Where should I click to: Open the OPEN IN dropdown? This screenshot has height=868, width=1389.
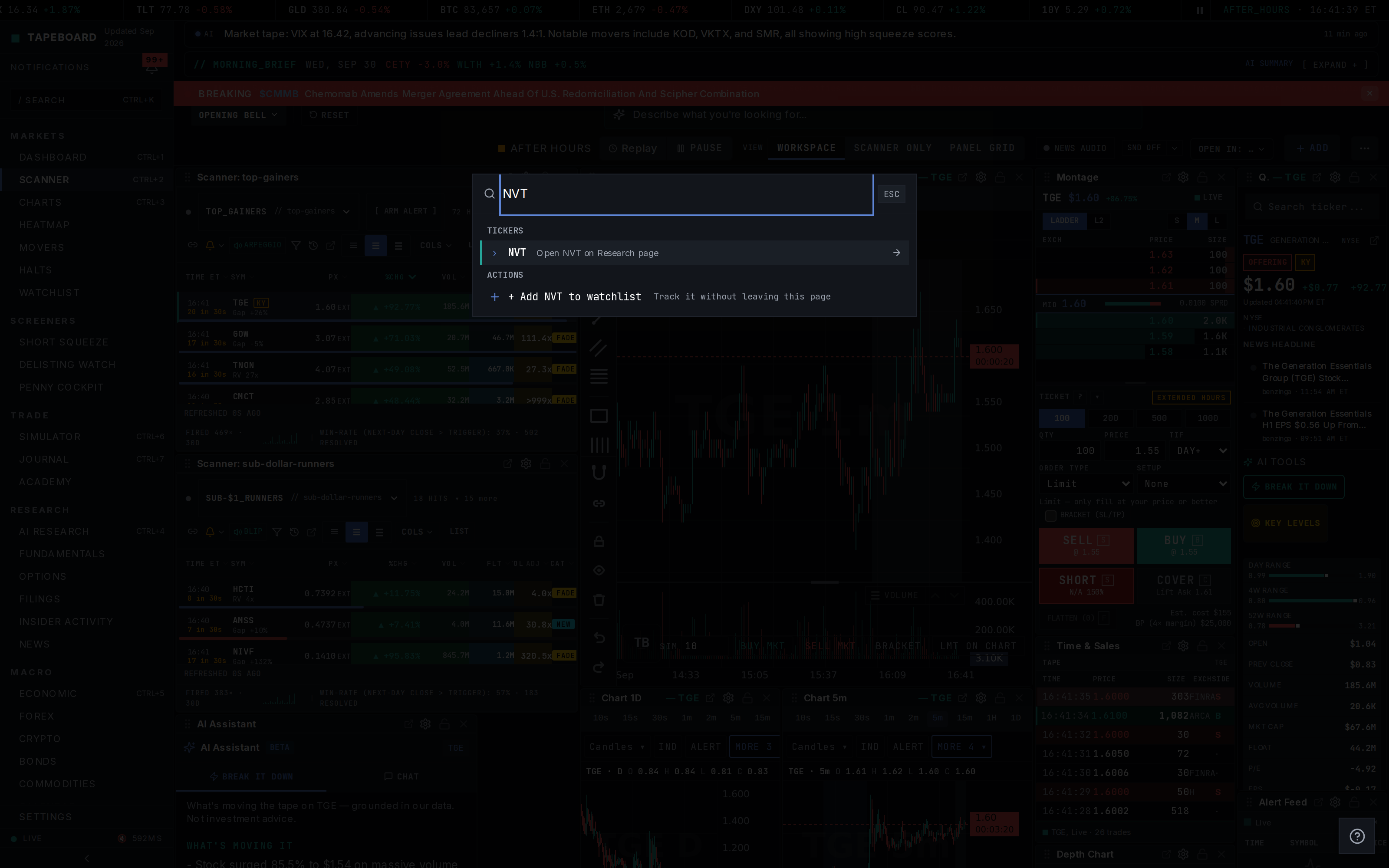tap(1231, 149)
